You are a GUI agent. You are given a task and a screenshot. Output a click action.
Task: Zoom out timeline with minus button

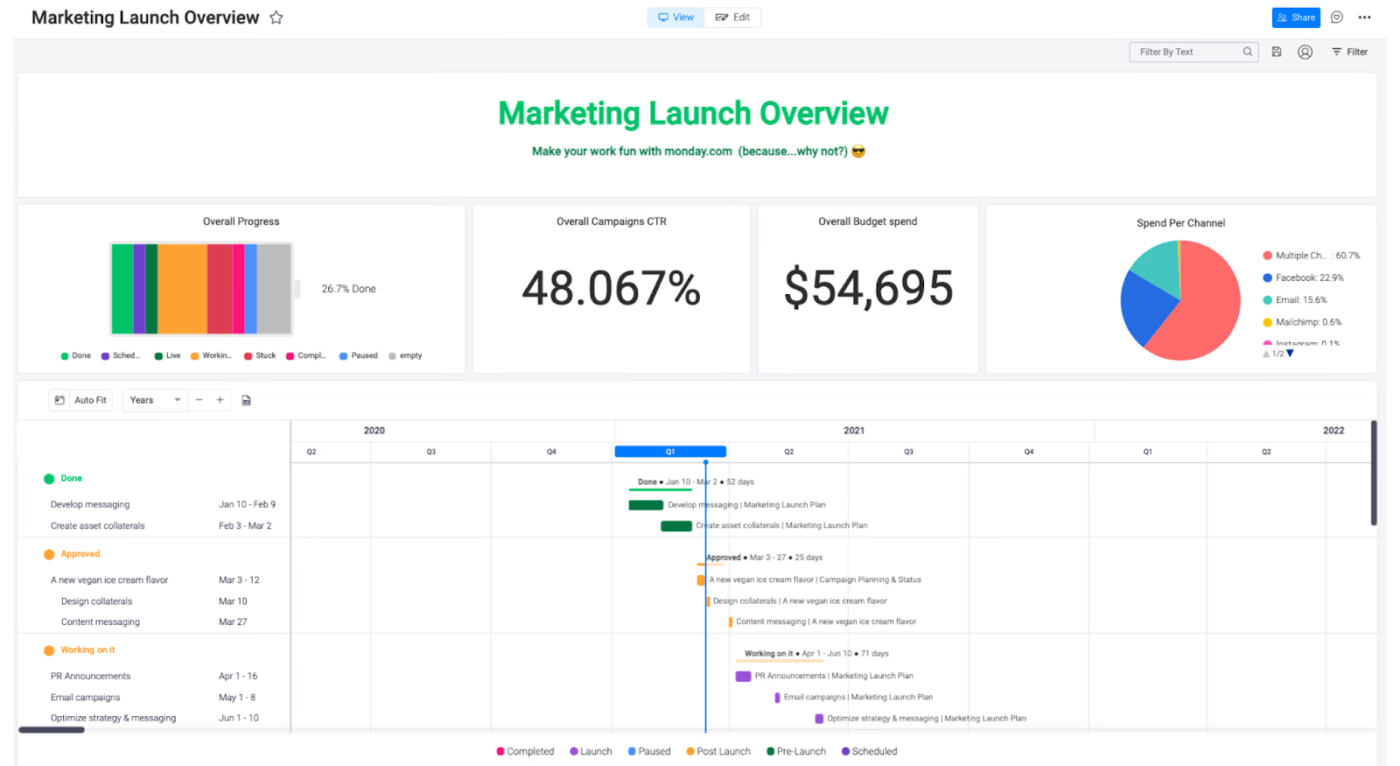[x=199, y=400]
